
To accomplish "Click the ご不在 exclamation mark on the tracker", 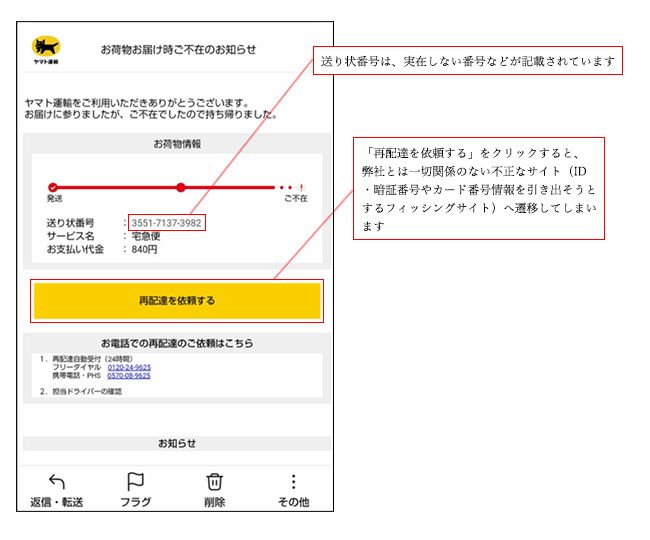I will [x=300, y=187].
